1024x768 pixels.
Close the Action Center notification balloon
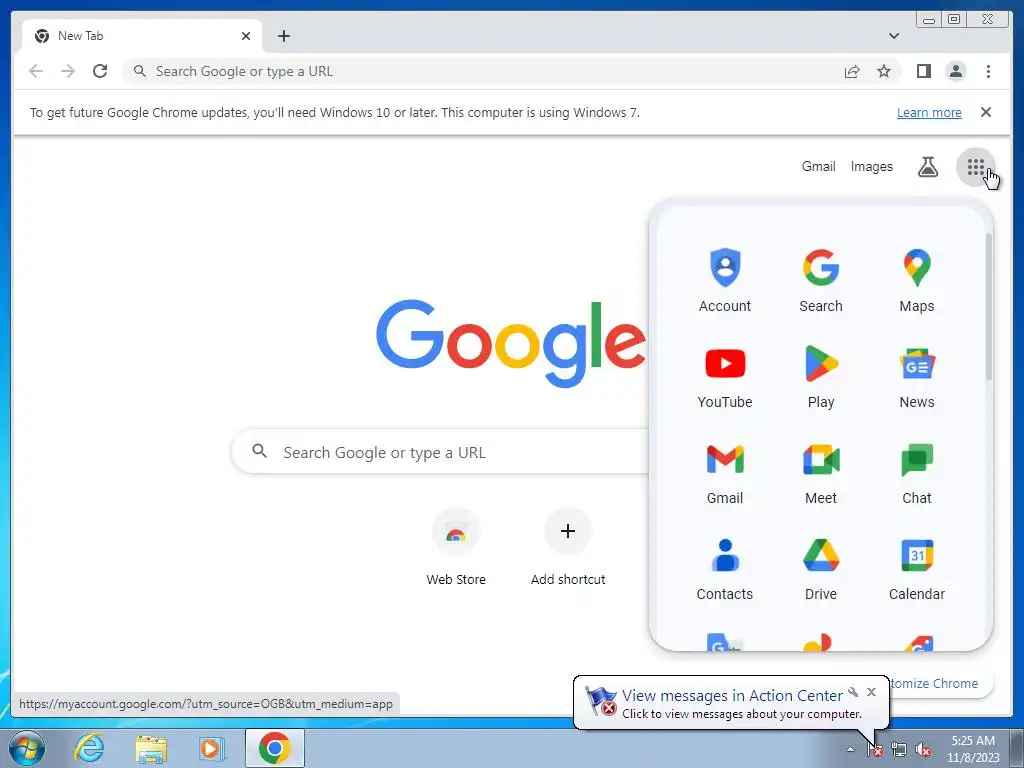pyautogui.click(x=871, y=692)
